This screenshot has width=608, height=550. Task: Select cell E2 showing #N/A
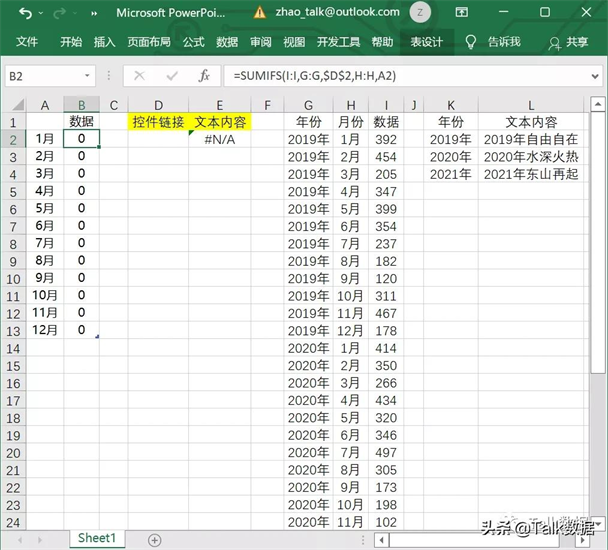coord(219,139)
